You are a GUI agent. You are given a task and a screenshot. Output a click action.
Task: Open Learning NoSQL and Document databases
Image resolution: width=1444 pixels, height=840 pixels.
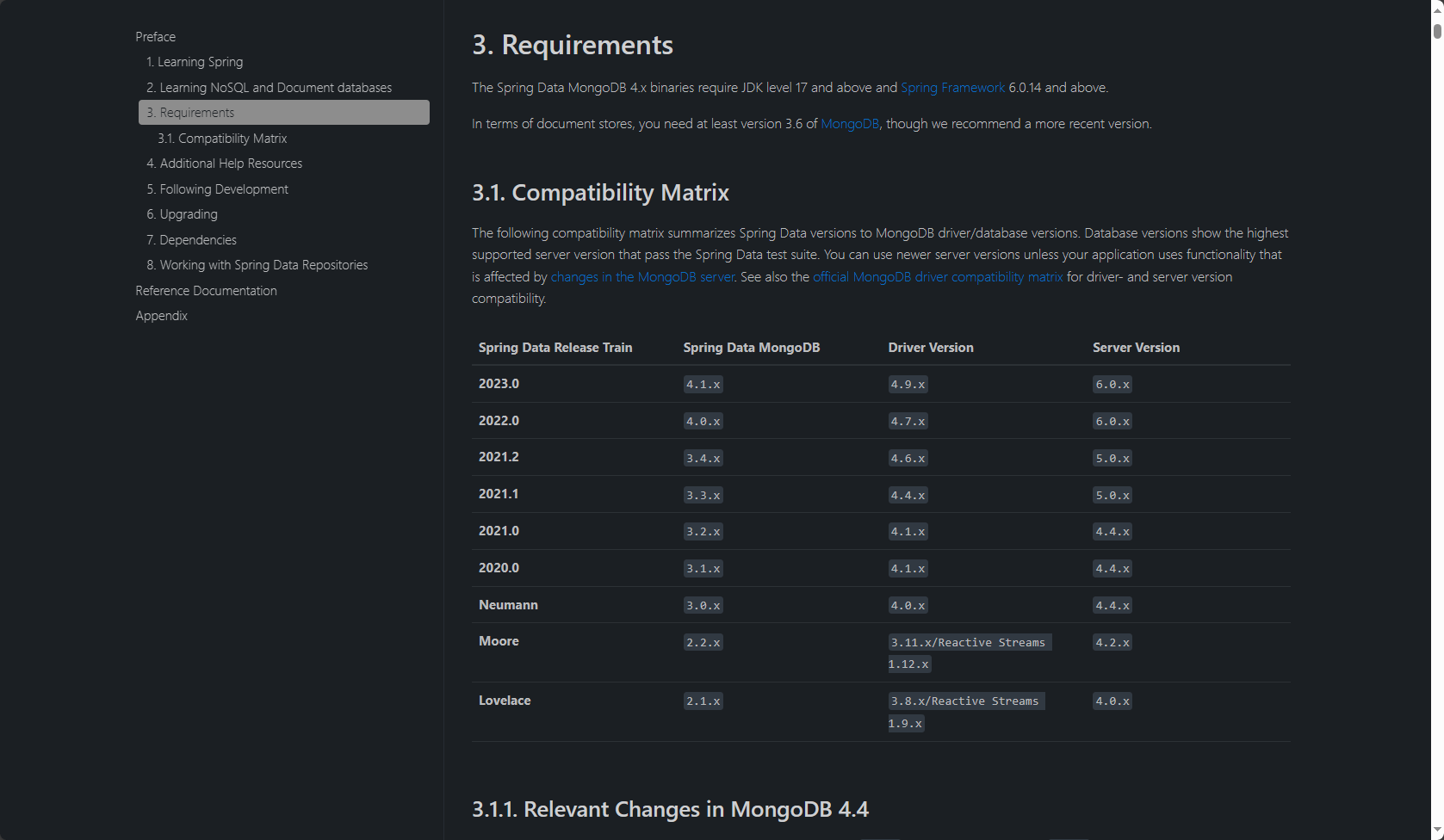269,88
